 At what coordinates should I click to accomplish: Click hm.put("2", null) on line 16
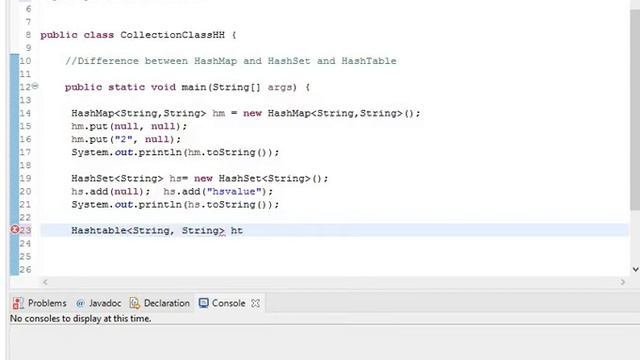coord(126,140)
